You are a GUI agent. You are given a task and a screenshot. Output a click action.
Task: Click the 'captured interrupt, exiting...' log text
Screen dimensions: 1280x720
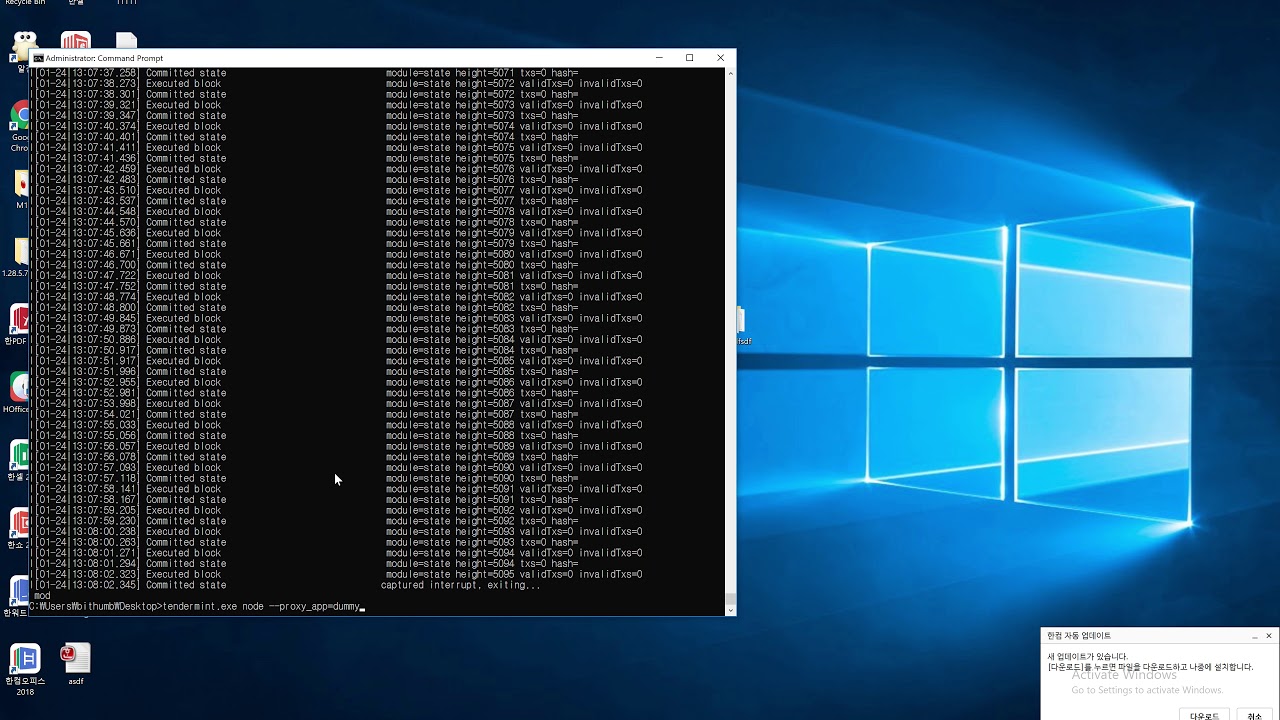(460, 585)
